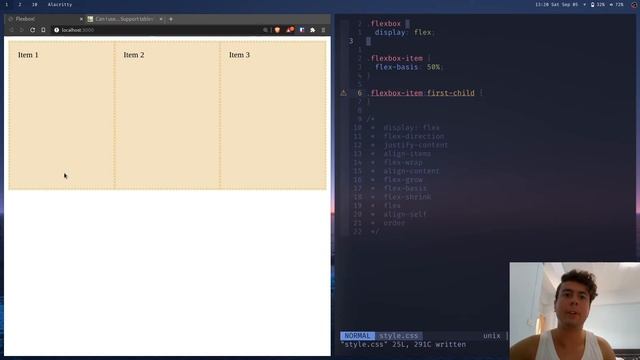This screenshot has width=640, height=360.
Task: Click the 'flex-grow' comment line
Action: click(403, 180)
